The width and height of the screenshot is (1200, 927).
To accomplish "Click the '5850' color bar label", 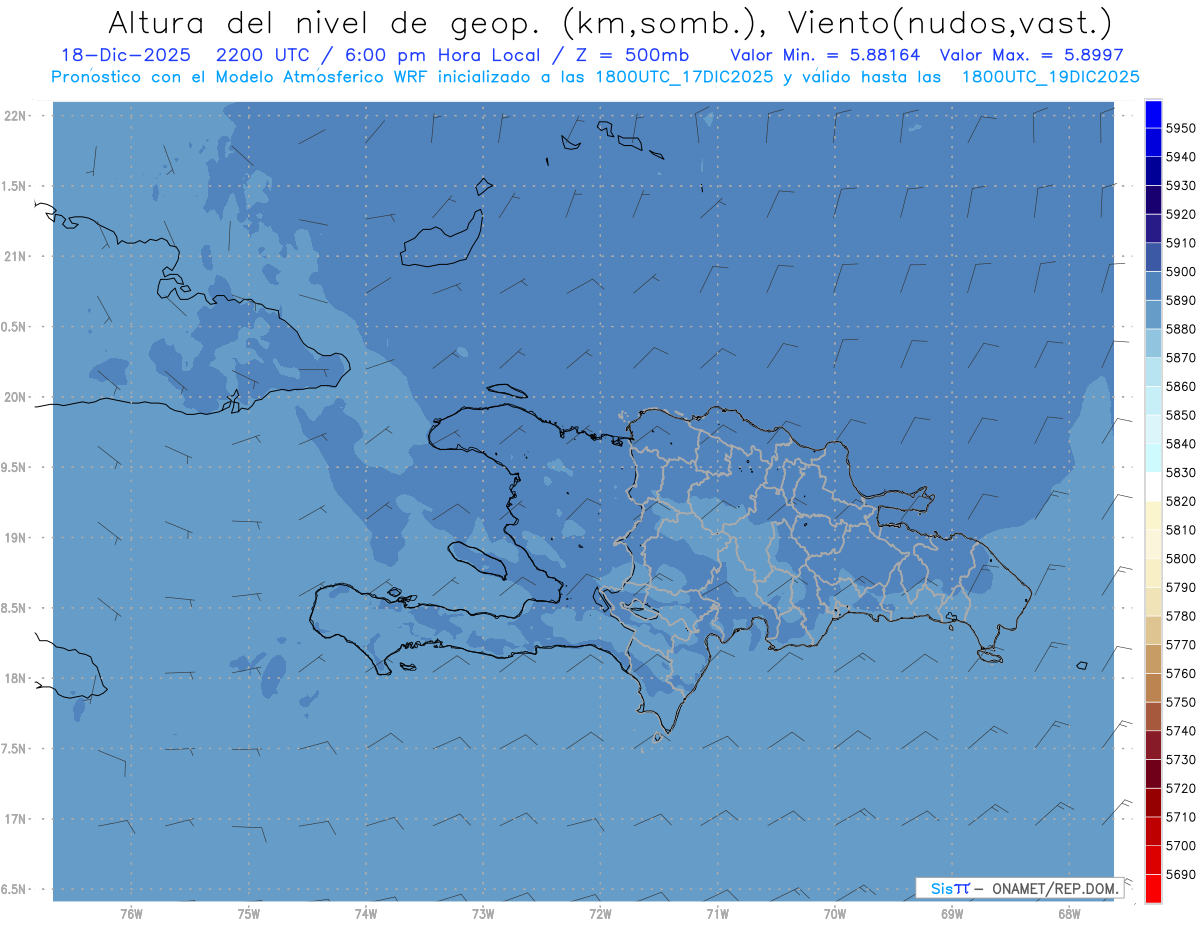I will pyautogui.click(x=1180, y=415).
